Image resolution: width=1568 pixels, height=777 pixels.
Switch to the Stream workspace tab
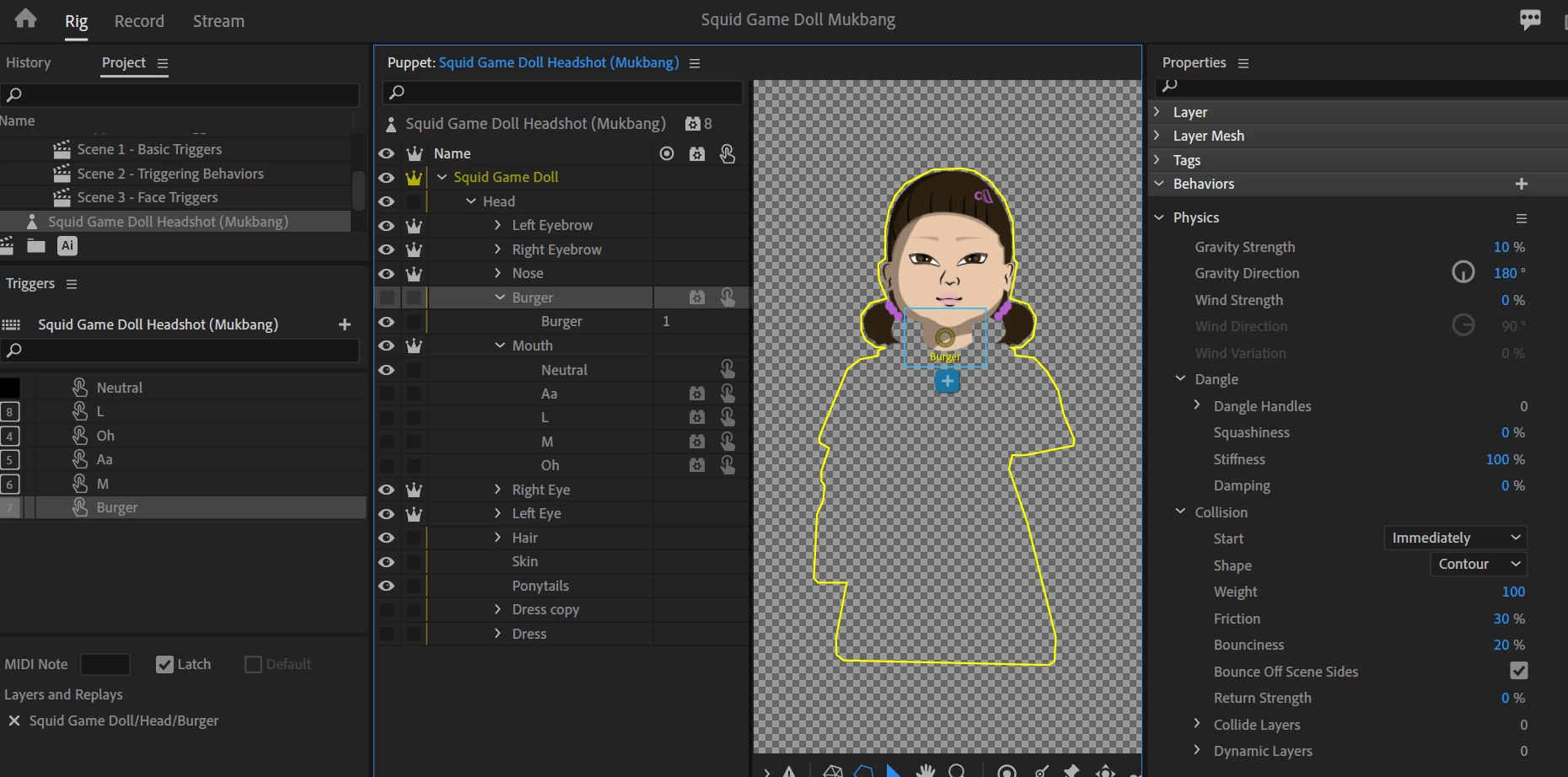pos(218,21)
